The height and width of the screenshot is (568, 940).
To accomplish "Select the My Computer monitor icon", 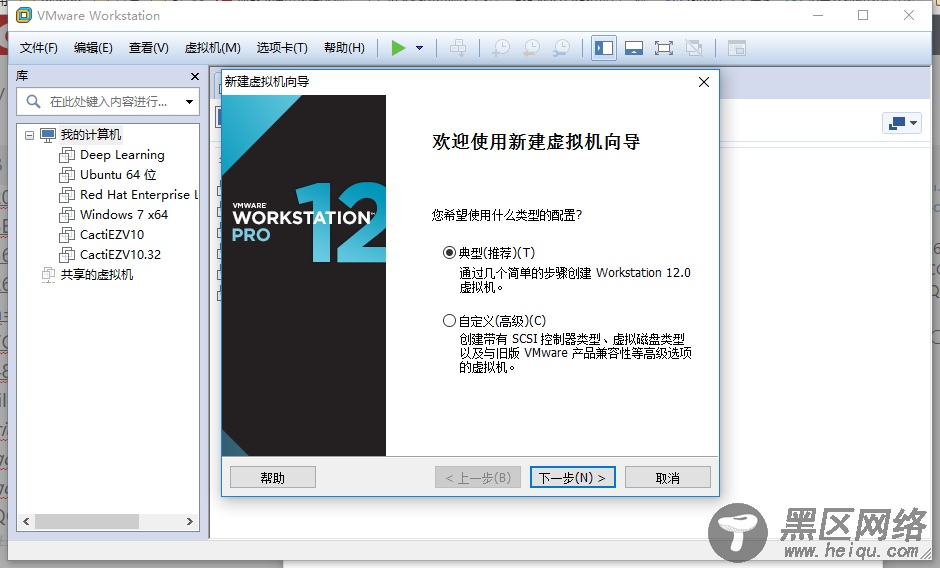I will 48,134.
